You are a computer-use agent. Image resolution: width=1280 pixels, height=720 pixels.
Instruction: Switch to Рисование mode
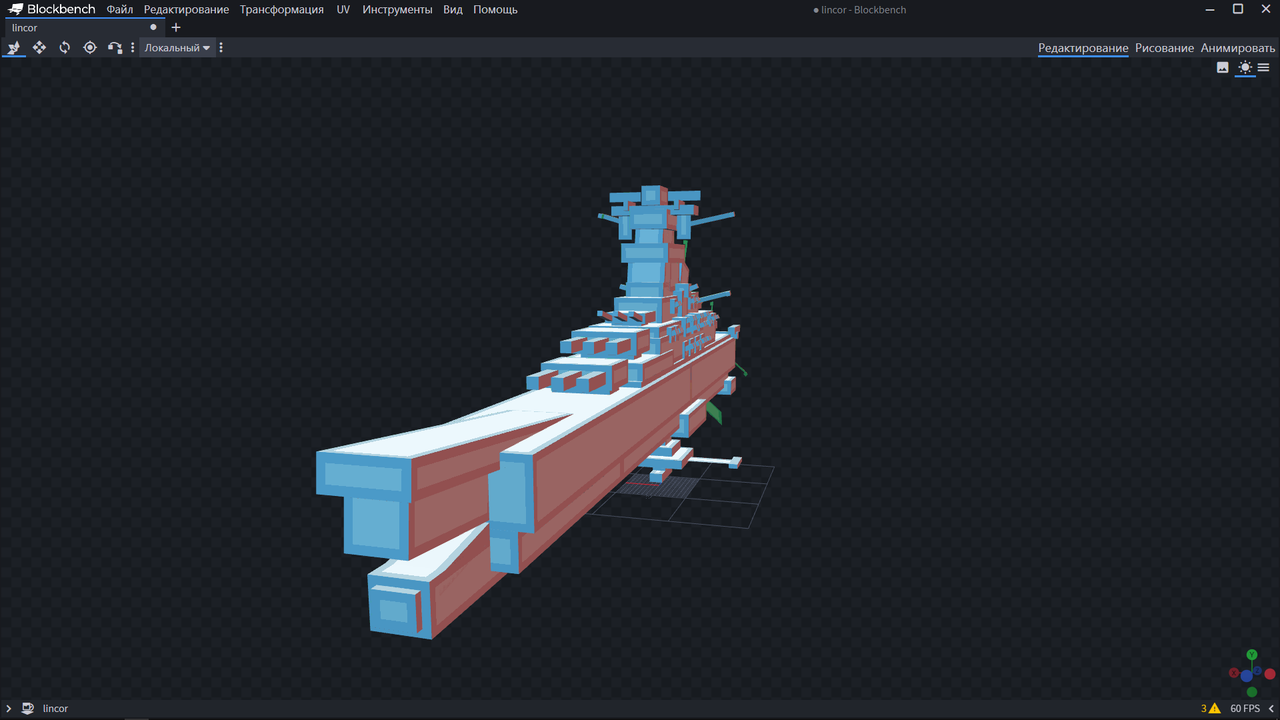[x=1164, y=48]
